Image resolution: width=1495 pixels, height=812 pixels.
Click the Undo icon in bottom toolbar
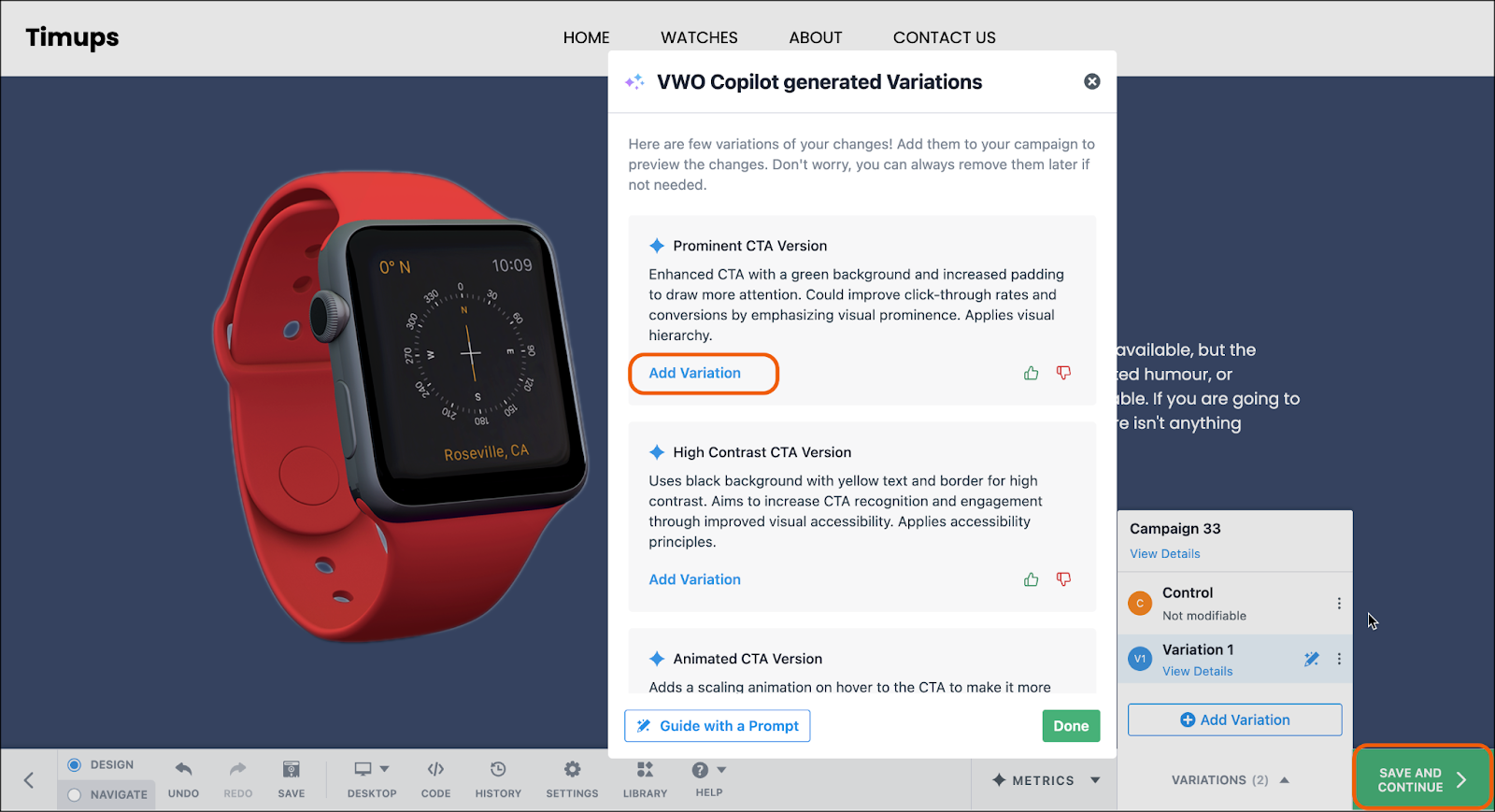[183, 769]
